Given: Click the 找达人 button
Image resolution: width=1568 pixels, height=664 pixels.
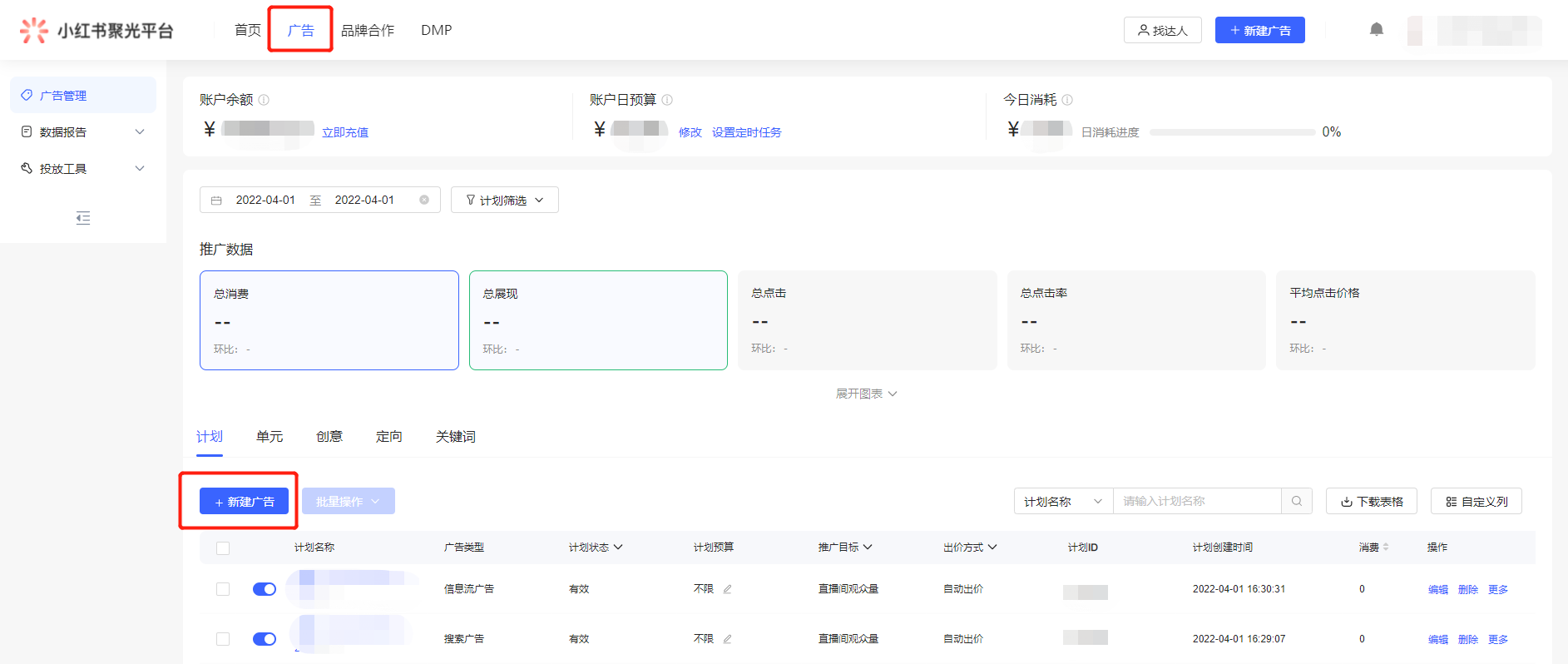Looking at the screenshot, I should click(x=1163, y=30).
